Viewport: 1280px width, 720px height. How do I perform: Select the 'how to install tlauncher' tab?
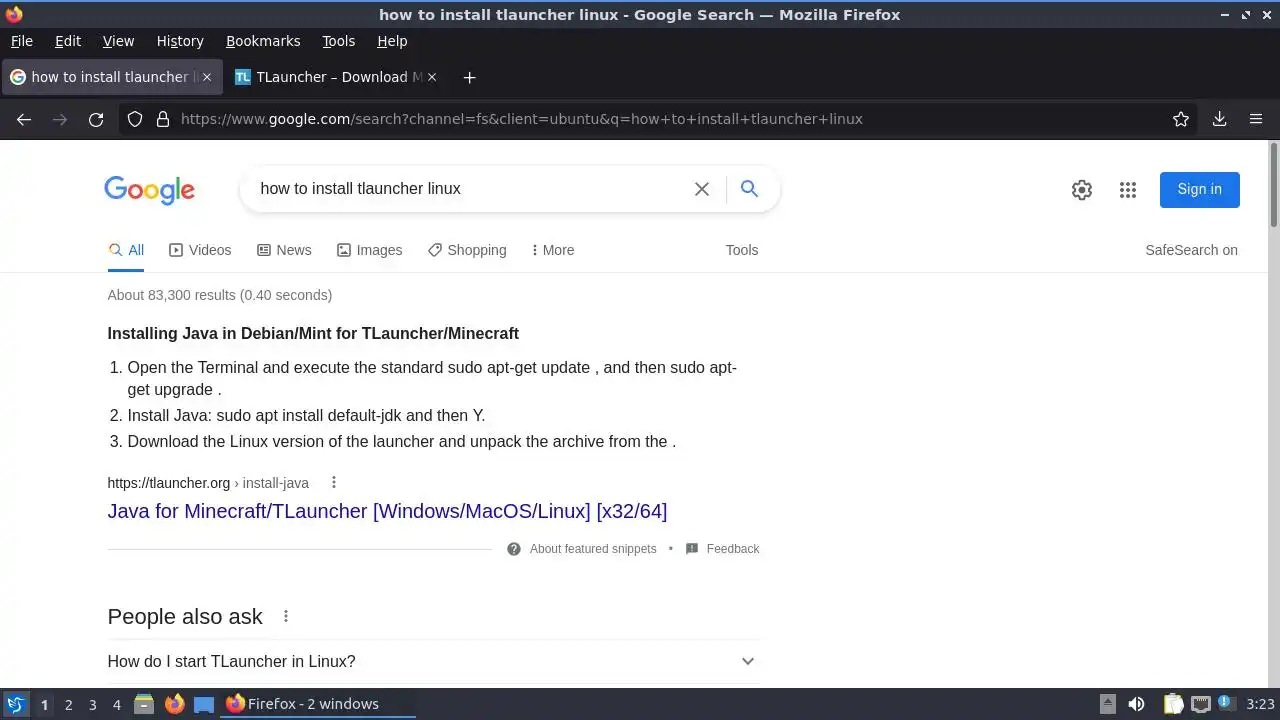coord(112,77)
